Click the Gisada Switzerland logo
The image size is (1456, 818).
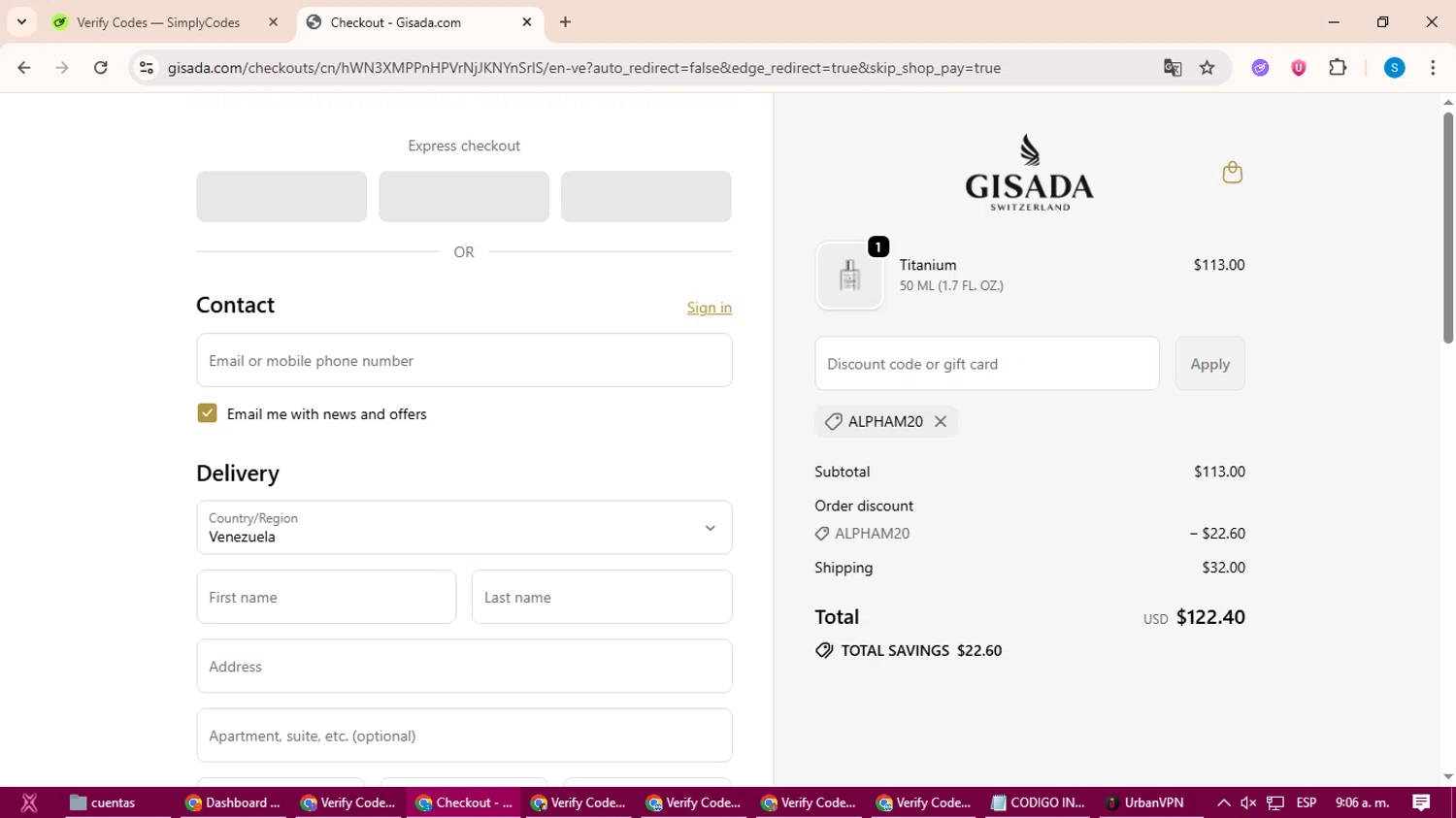click(1030, 173)
